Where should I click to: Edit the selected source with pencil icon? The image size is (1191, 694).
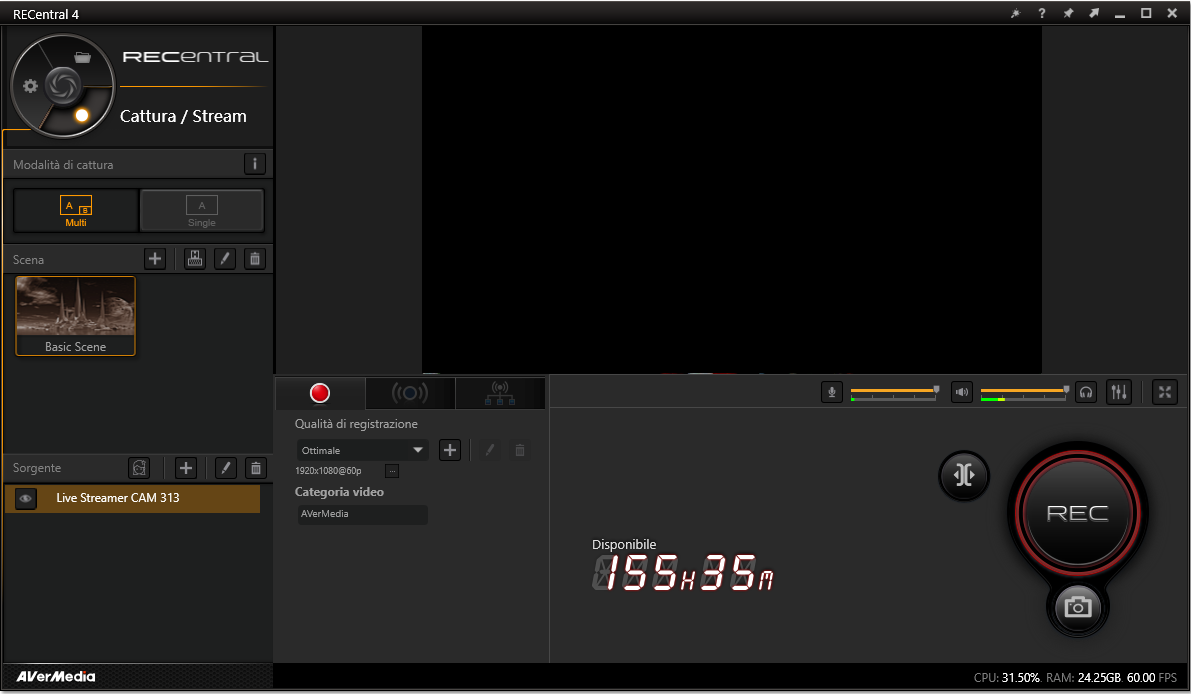[x=226, y=468]
